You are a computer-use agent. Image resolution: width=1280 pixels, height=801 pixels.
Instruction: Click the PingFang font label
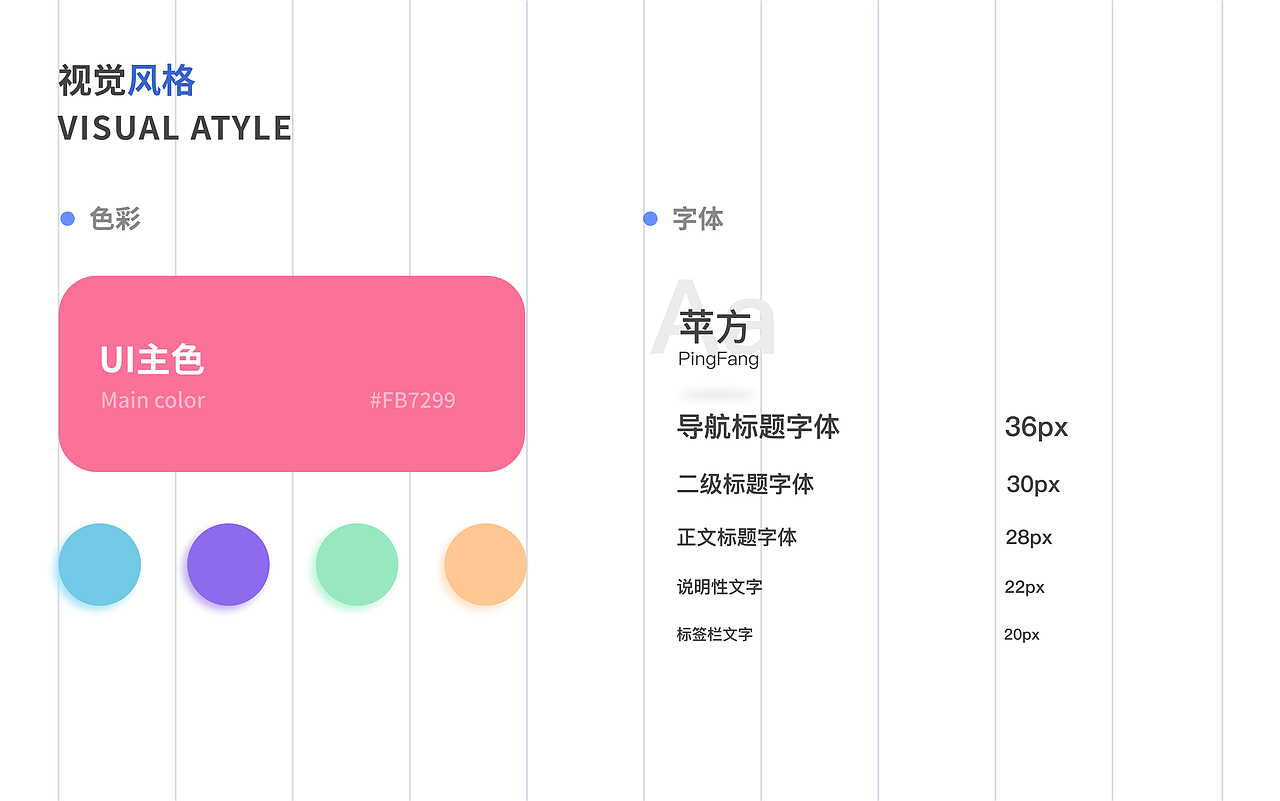716,360
